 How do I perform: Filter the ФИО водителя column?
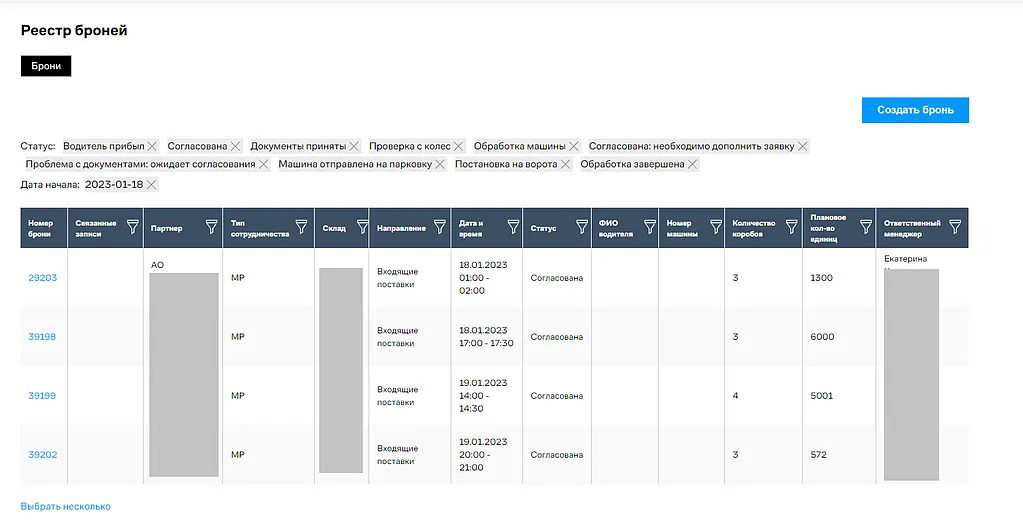click(649, 228)
